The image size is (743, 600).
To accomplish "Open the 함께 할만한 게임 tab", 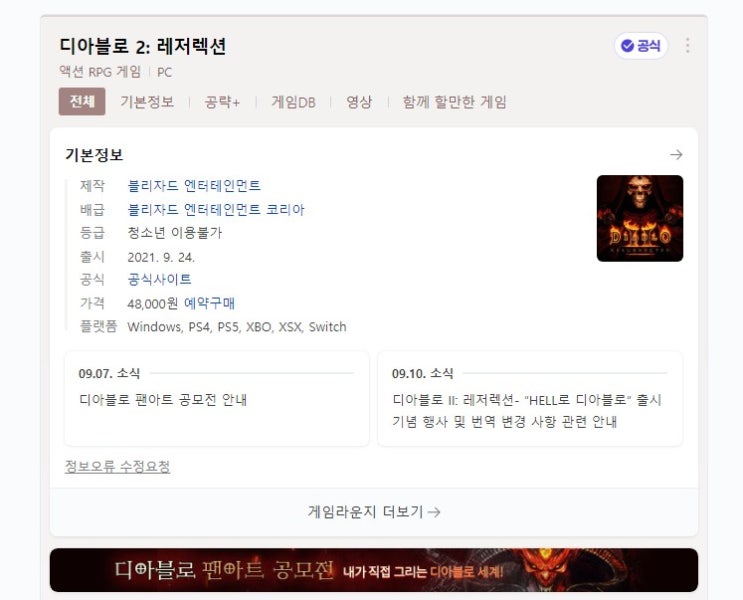I will [x=454, y=102].
